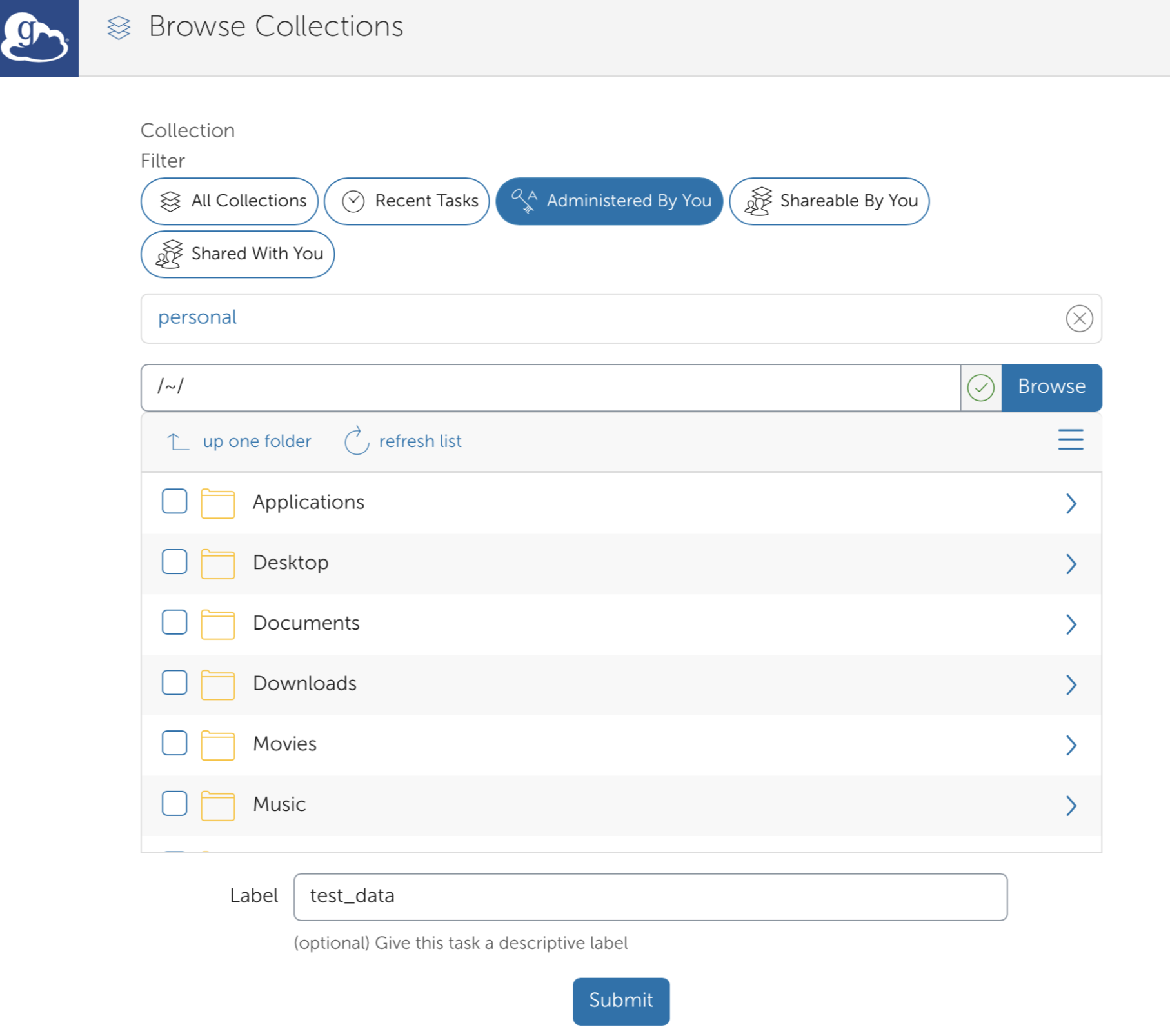Image resolution: width=1170 pixels, height=1036 pixels.
Task: Expand the Music folder chevron
Action: point(1071,805)
